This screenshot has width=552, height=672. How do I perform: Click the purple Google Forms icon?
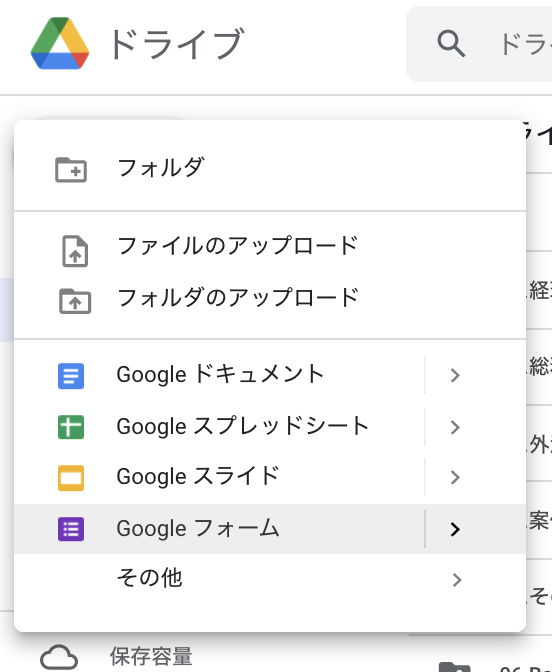point(71,529)
